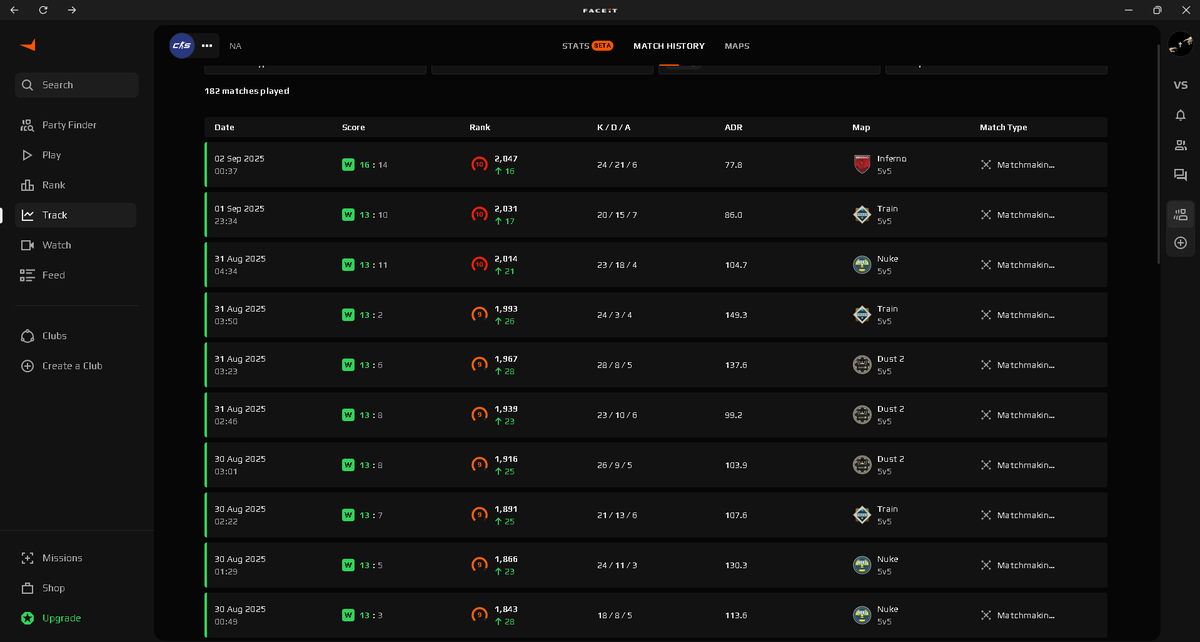The height and width of the screenshot is (642, 1200).
Task: Open the Search field in sidebar
Action: point(77,85)
